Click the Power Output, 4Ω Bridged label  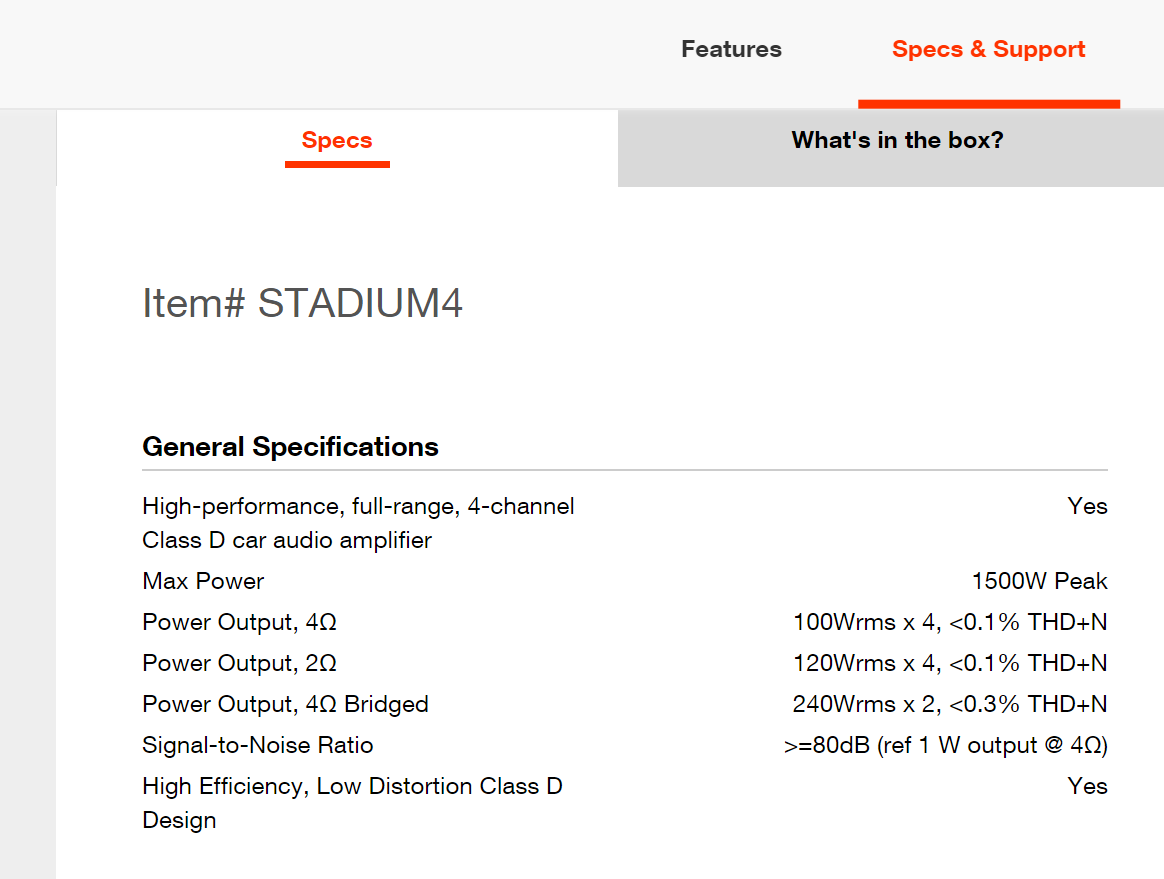(x=285, y=704)
